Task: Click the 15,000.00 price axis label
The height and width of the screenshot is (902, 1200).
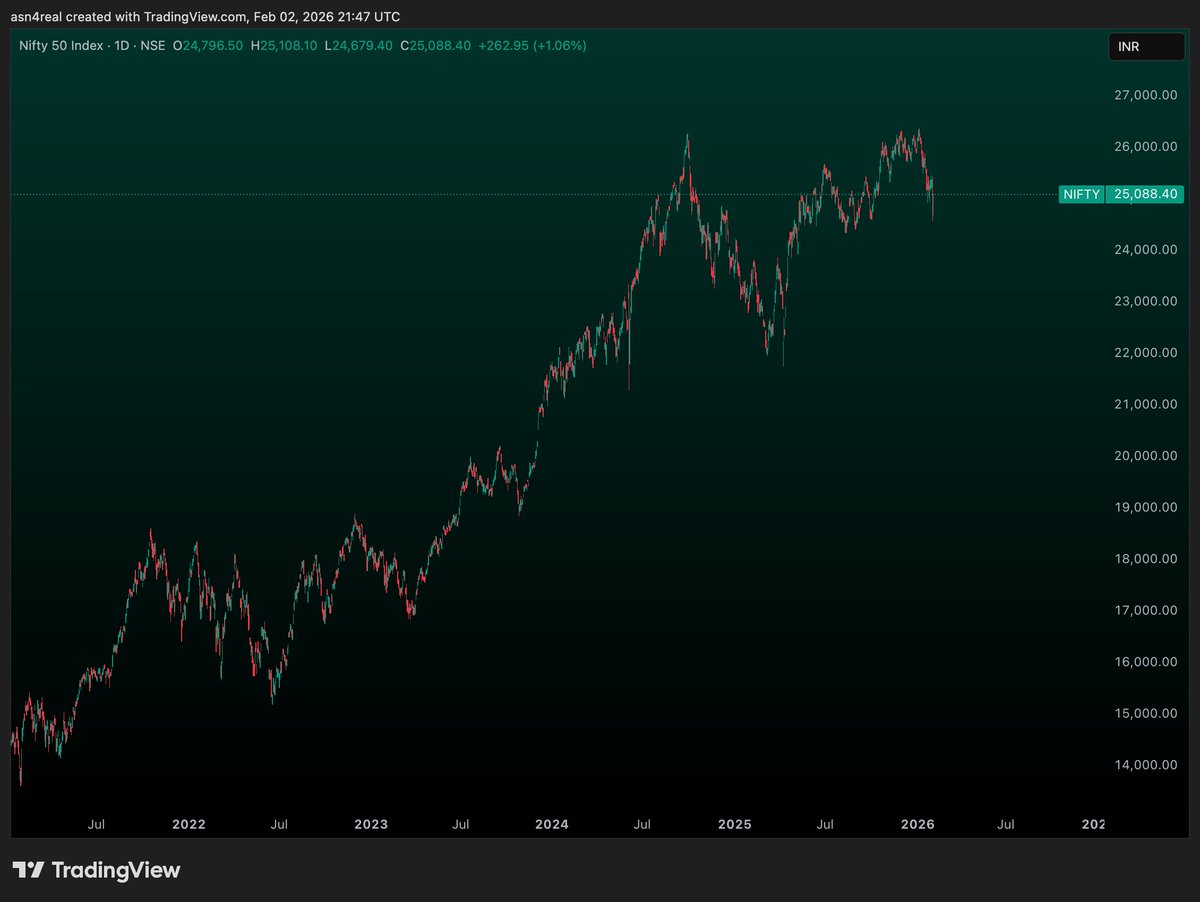Action: [1146, 713]
